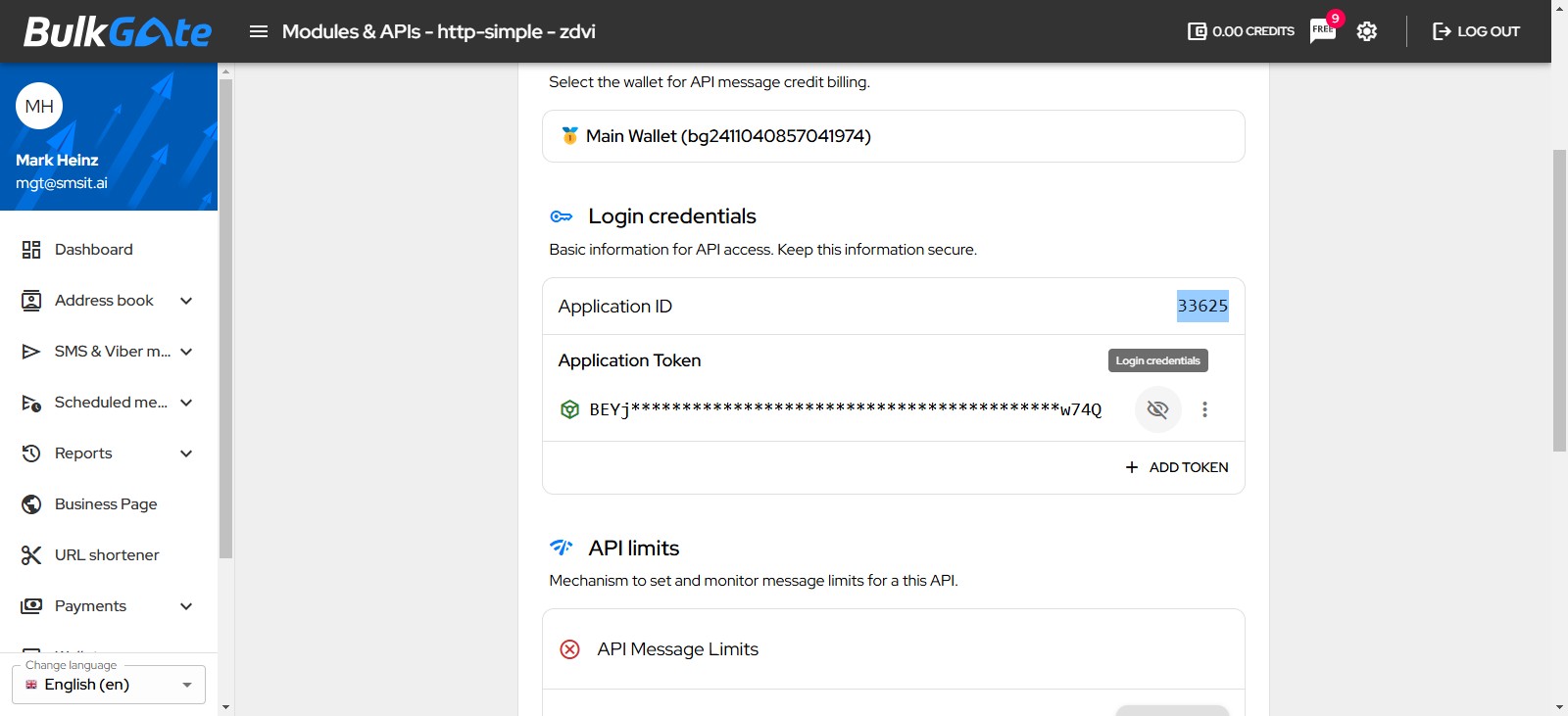Expand the Payments chevron
This screenshot has width=1568, height=716.
186,606
